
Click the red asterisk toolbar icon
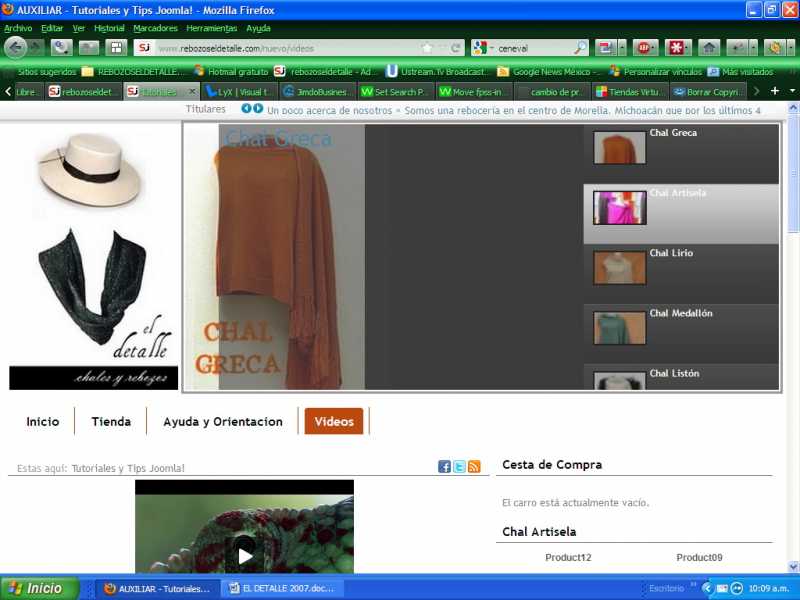click(x=676, y=48)
